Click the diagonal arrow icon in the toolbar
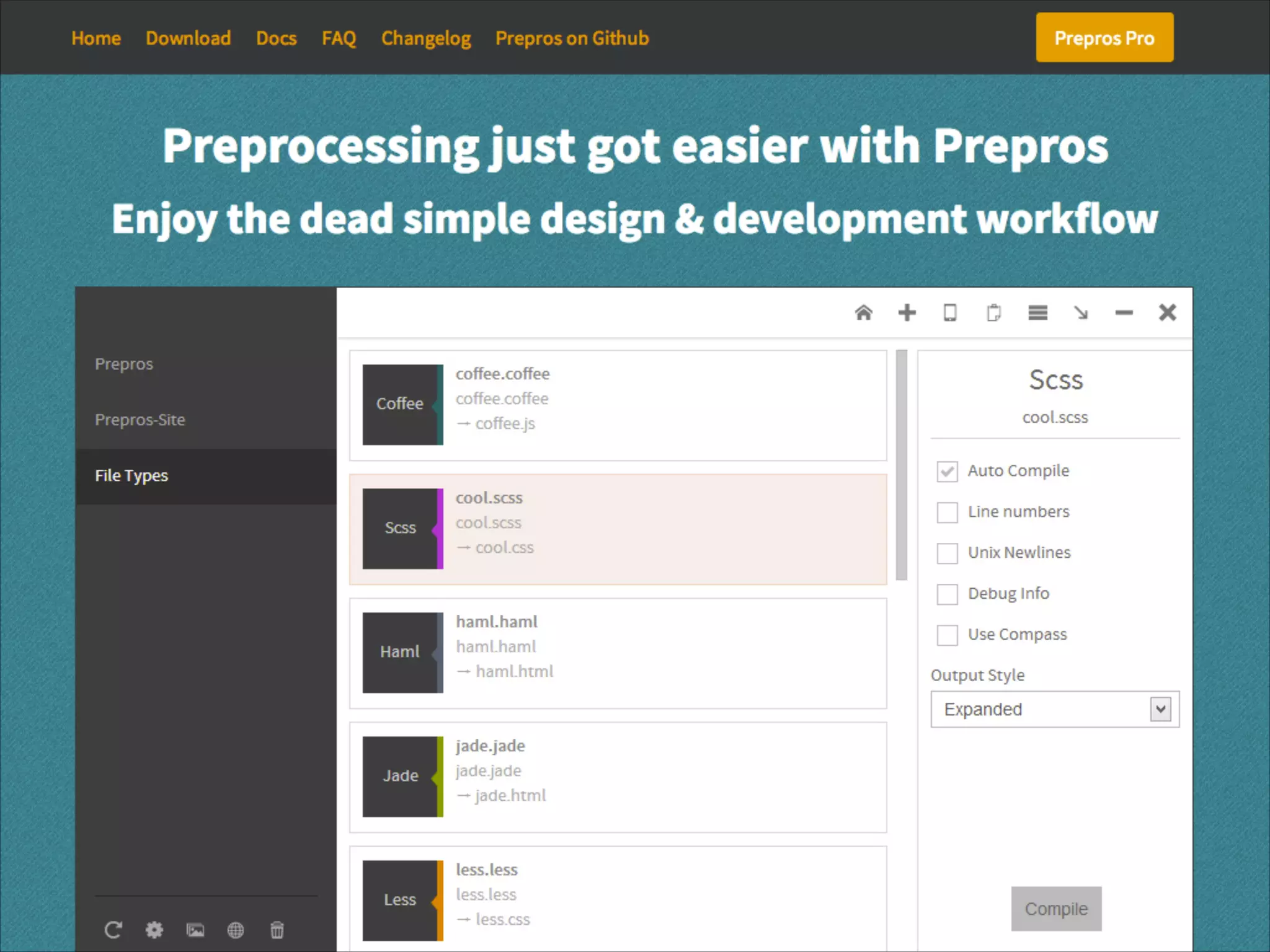The height and width of the screenshot is (952, 1270). point(1081,312)
